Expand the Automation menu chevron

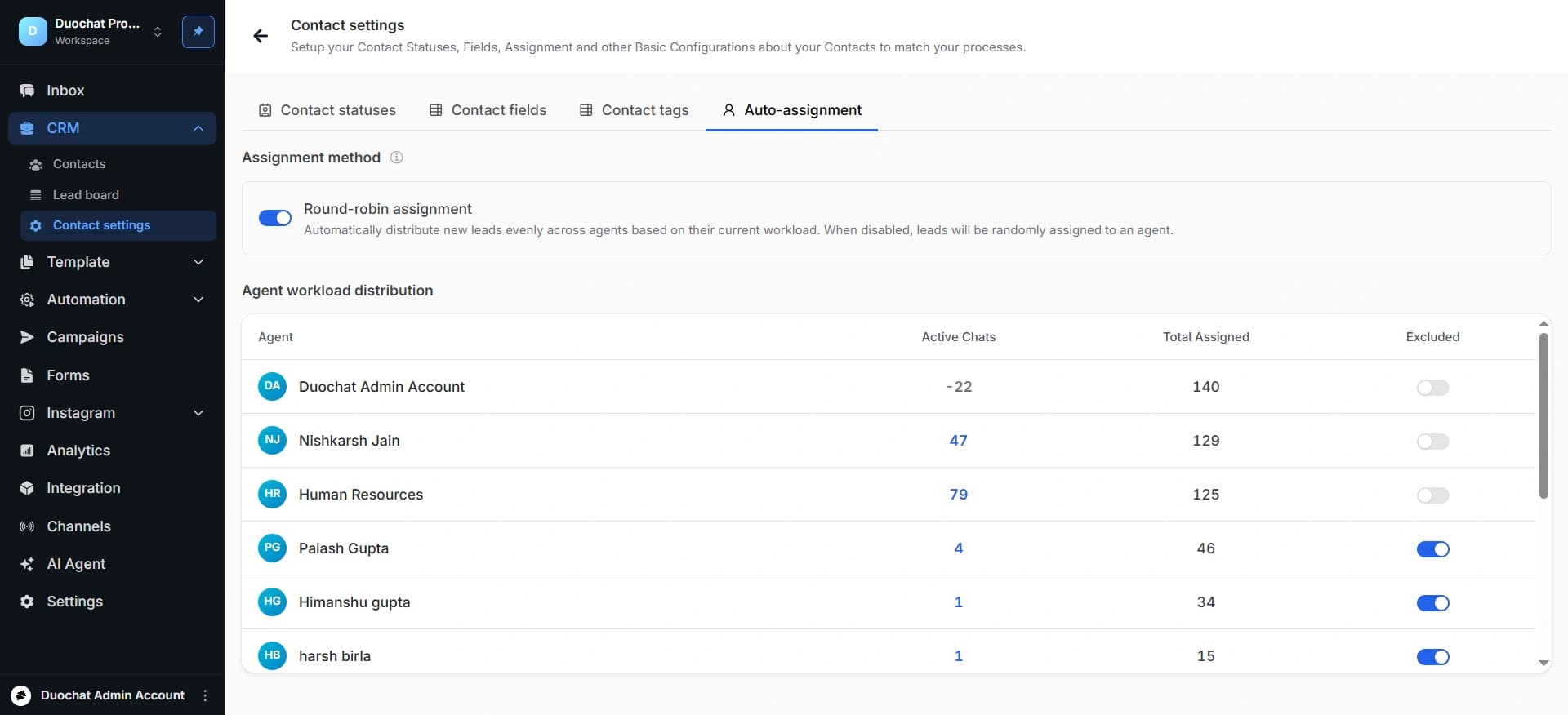[x=198, y=300]
